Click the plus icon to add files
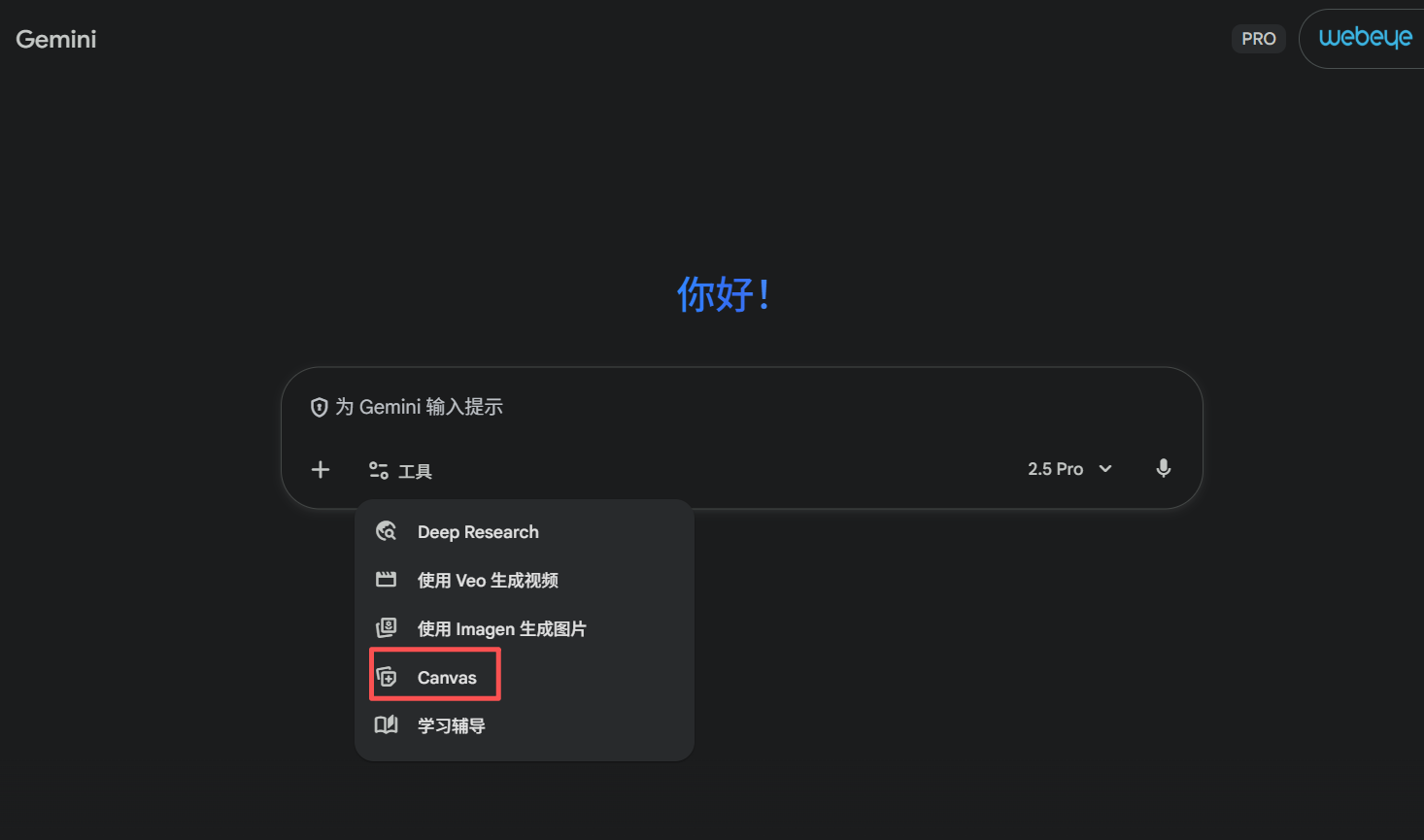 click(321, 470)
